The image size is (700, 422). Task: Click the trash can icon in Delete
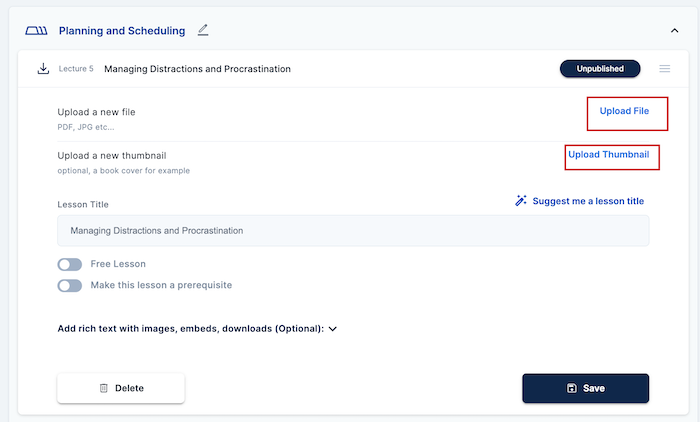pyautogui.click(x=104, y=388)
